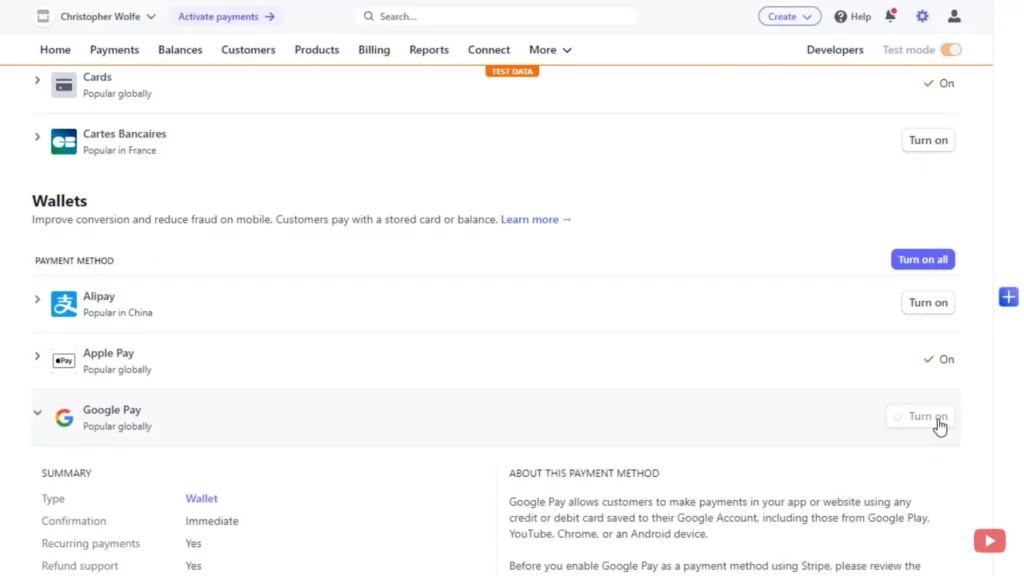Expand the Apple Pay row chevron

pos(37,356)
